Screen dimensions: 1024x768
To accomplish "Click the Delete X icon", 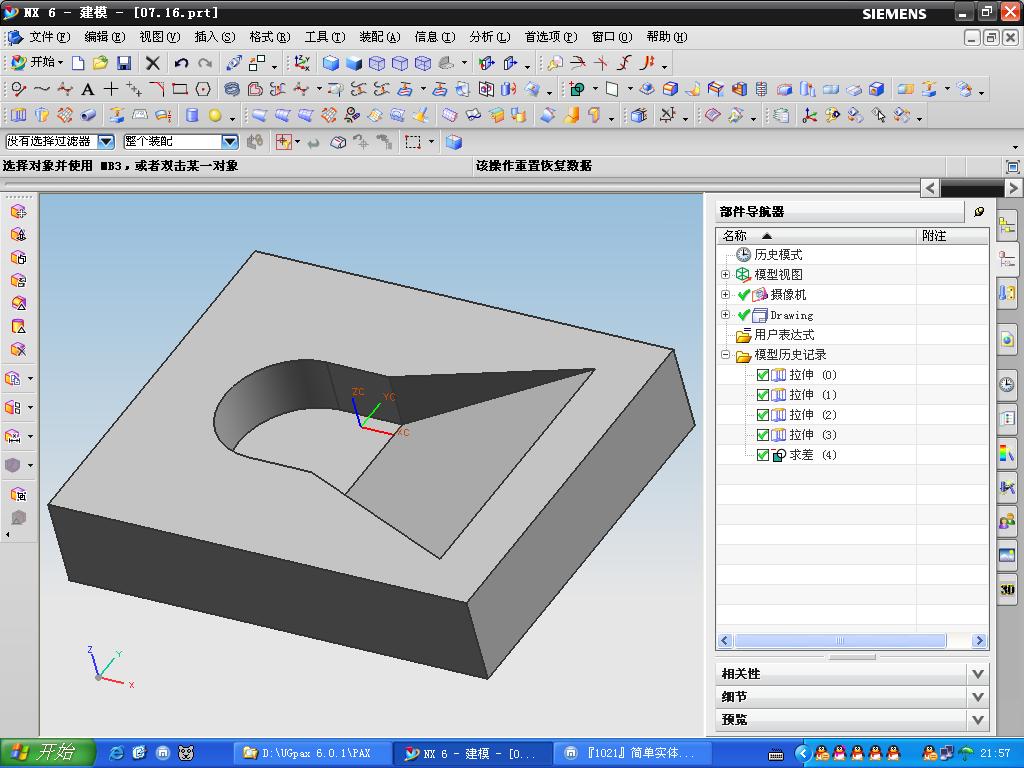I will [x=152, y=63].
